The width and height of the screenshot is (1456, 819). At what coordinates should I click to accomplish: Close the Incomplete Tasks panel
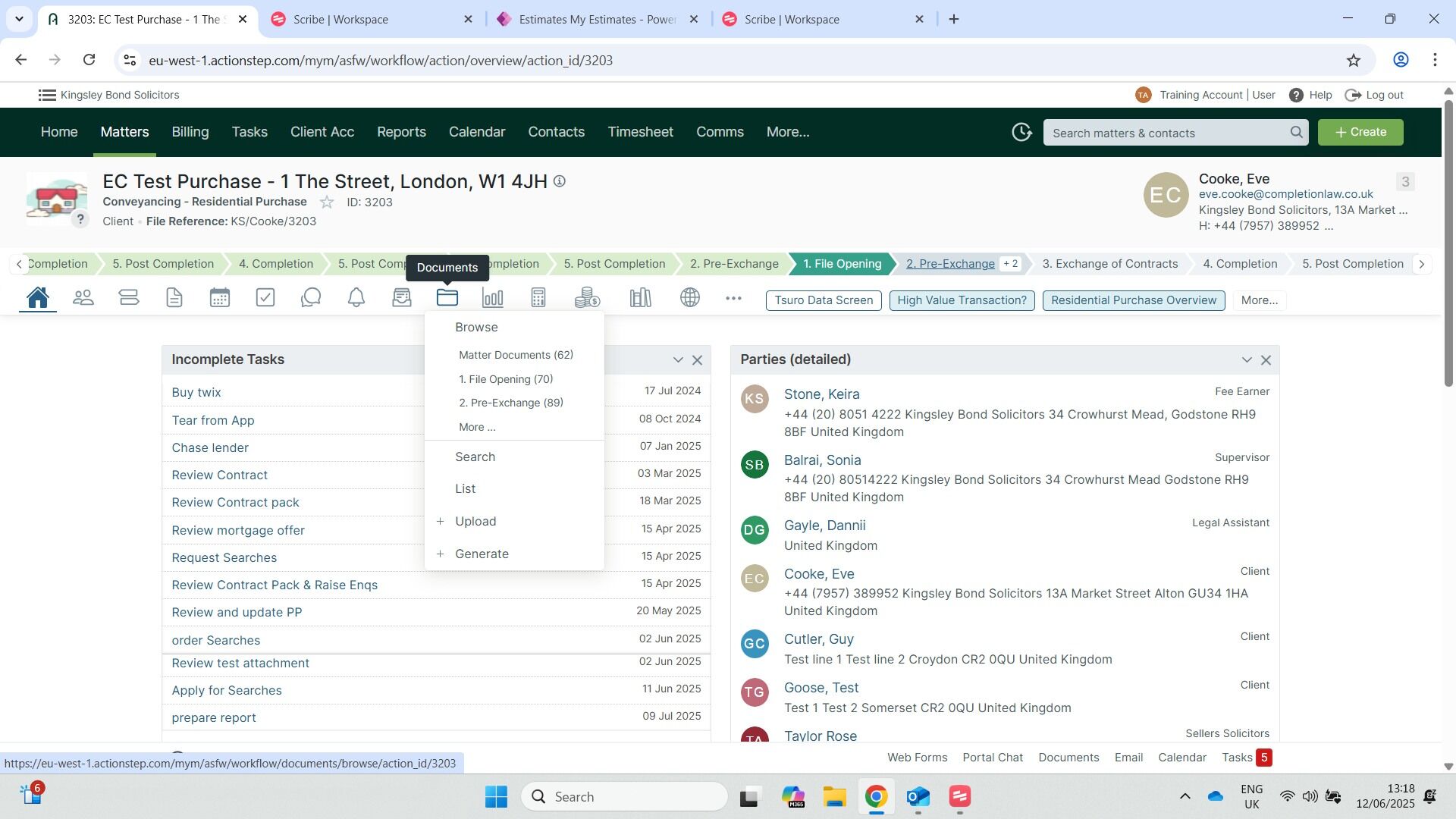click(698, 360)
